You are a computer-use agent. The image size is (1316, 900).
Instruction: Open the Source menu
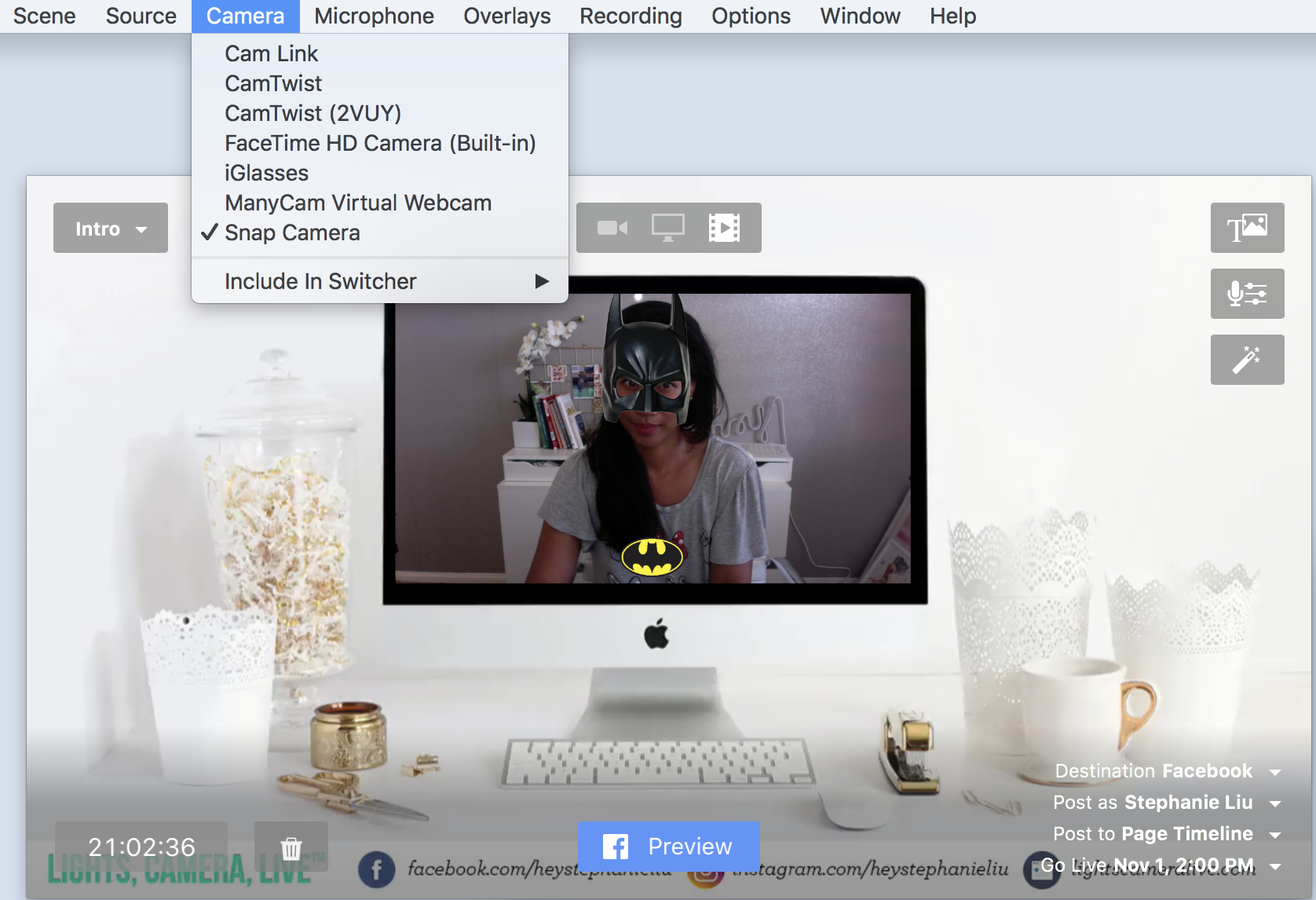[141, 16]
